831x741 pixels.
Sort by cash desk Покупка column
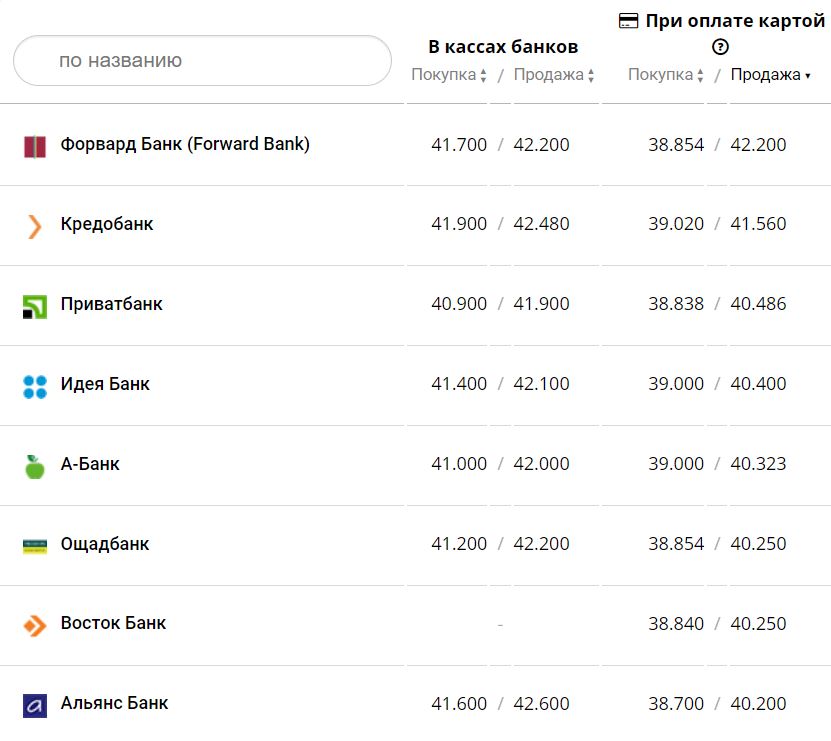(x=448, y=75)
